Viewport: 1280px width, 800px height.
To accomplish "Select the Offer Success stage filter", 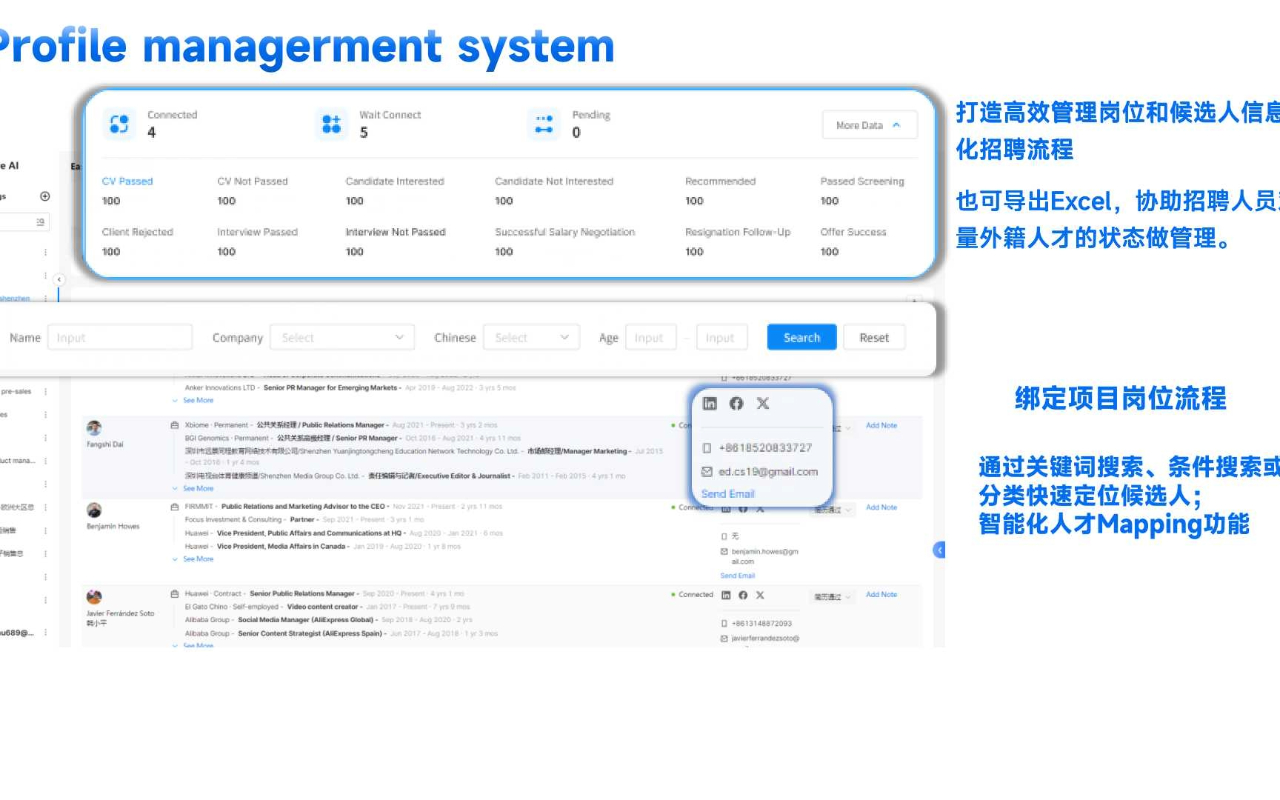I will click(x=853, y=232).
